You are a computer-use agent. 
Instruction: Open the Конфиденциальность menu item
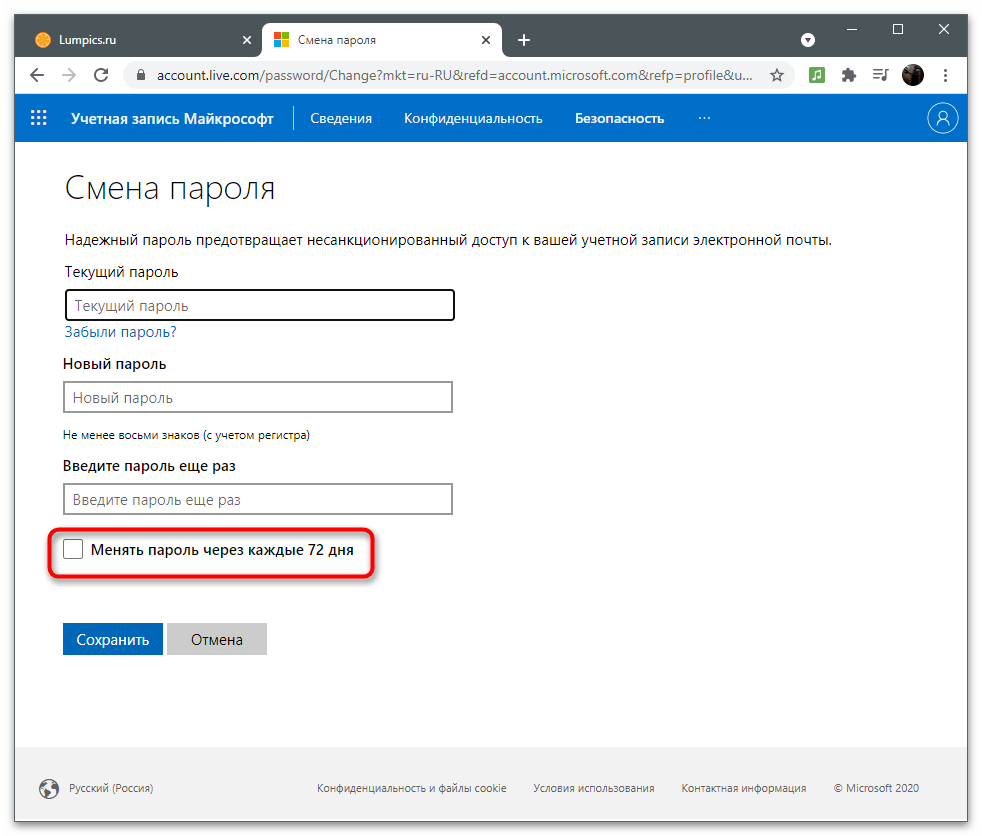coord(473,118)
